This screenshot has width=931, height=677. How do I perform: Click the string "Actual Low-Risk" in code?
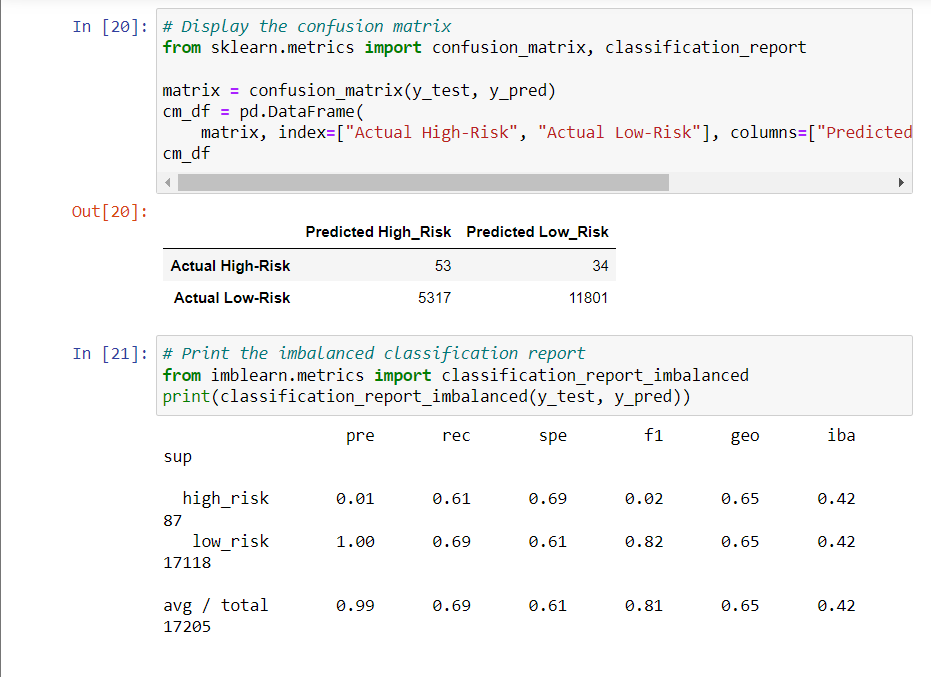619,132
